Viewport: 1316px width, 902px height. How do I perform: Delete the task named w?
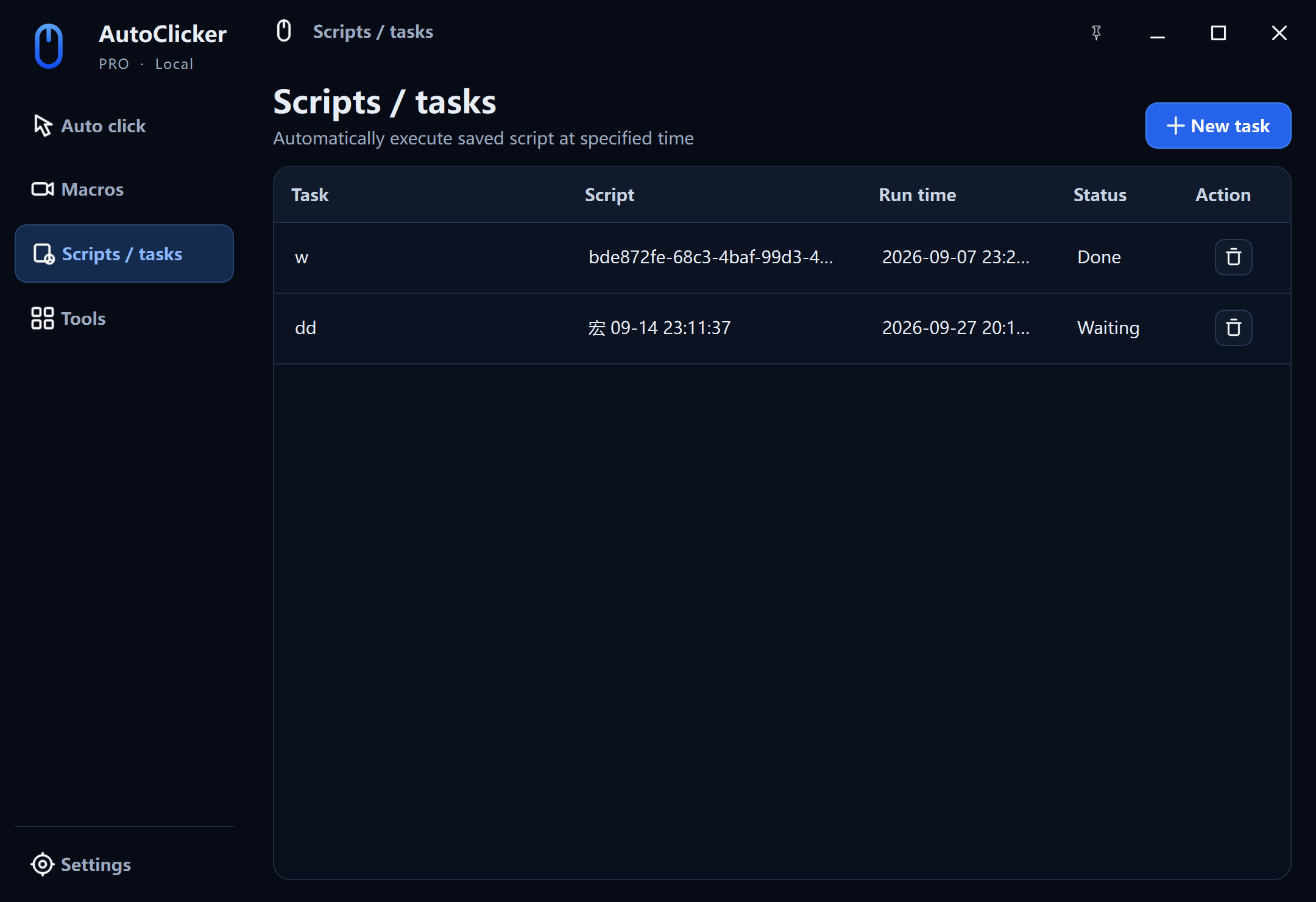[1233, 257]
